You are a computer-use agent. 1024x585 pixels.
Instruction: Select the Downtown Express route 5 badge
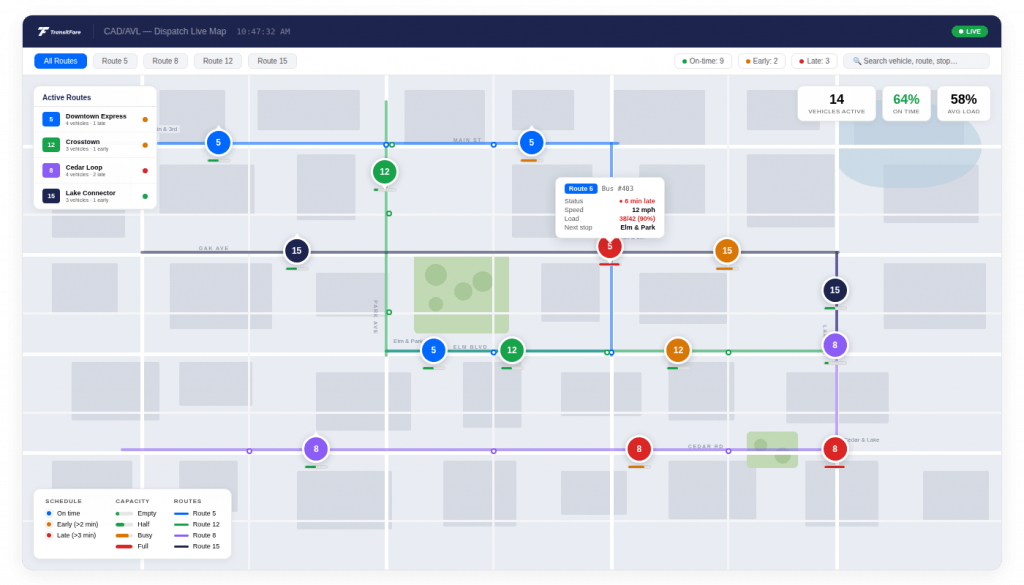[49, 119]
